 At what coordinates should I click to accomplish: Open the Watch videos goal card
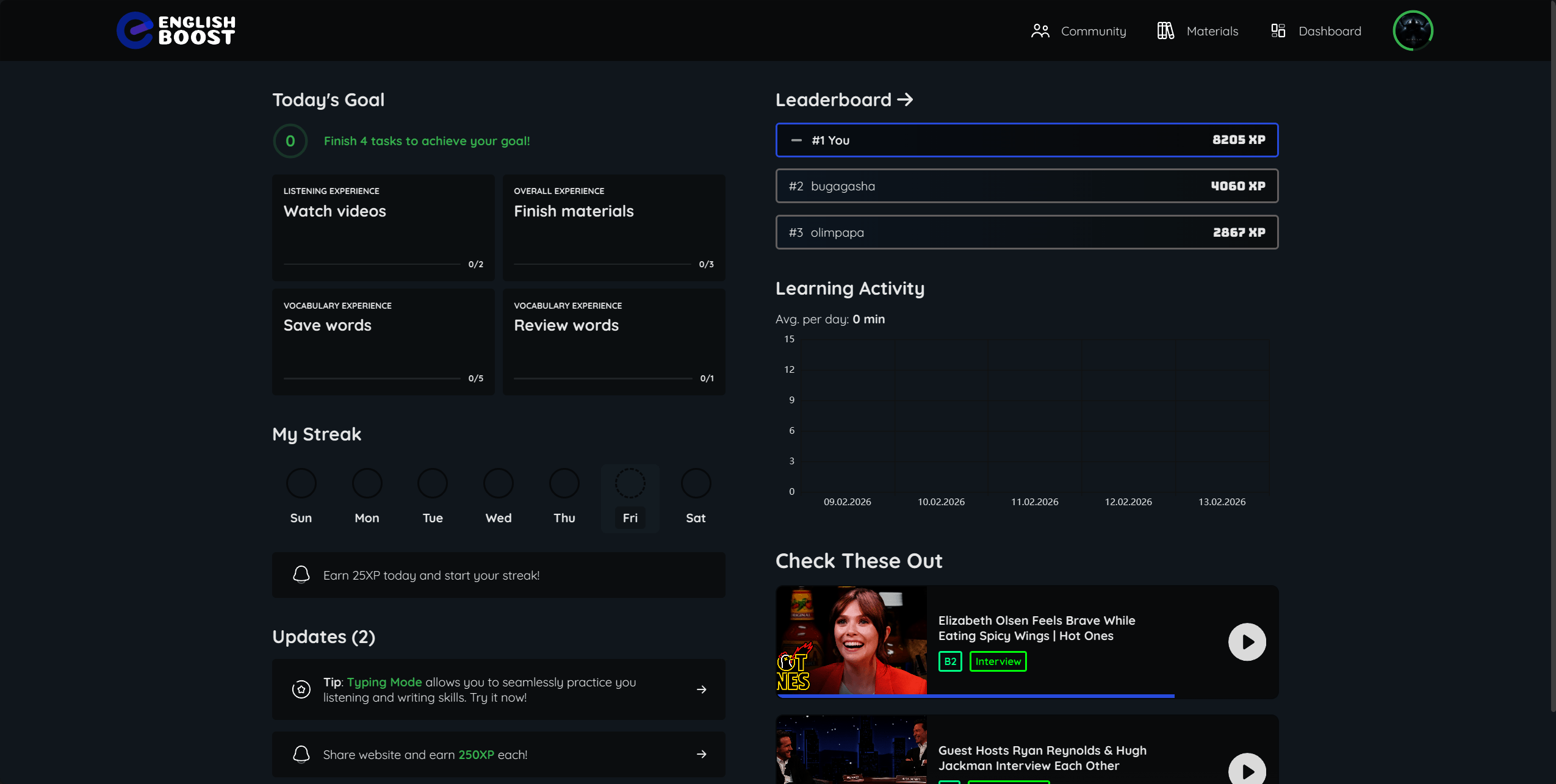(x=383, y=228)
